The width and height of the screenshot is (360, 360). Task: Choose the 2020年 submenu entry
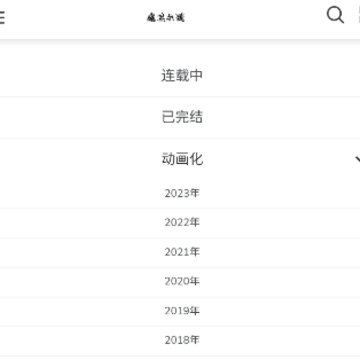pos(182,282)
